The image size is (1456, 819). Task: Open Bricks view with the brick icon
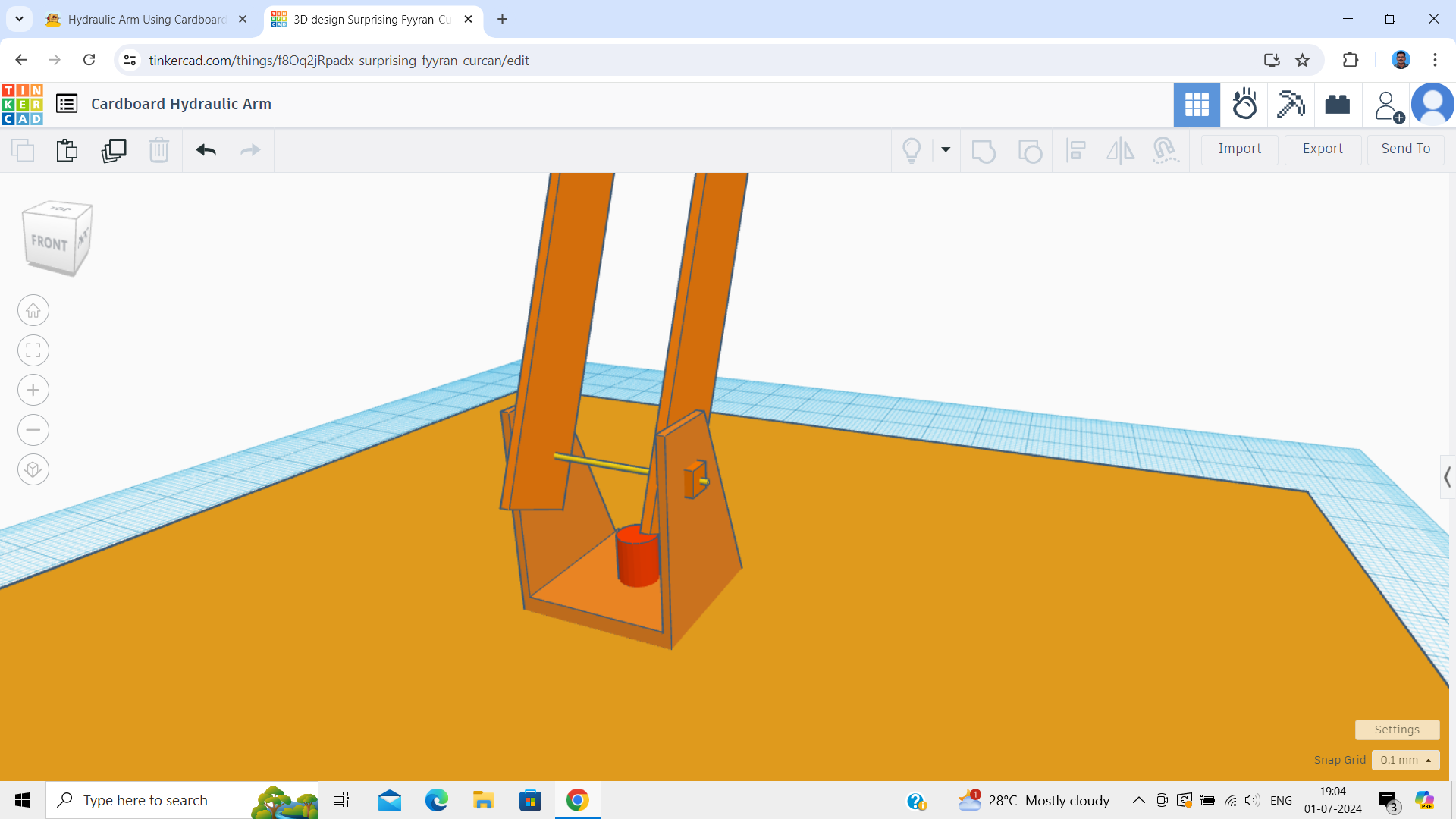pyautogui.click(x=1337, y=105)
